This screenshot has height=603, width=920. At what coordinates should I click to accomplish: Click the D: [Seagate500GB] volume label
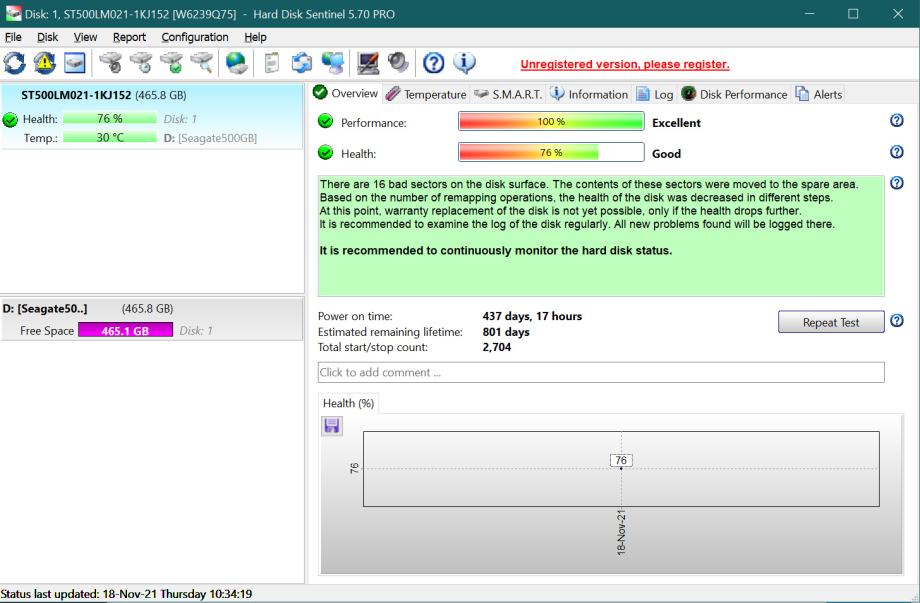(x=210, y=138)
